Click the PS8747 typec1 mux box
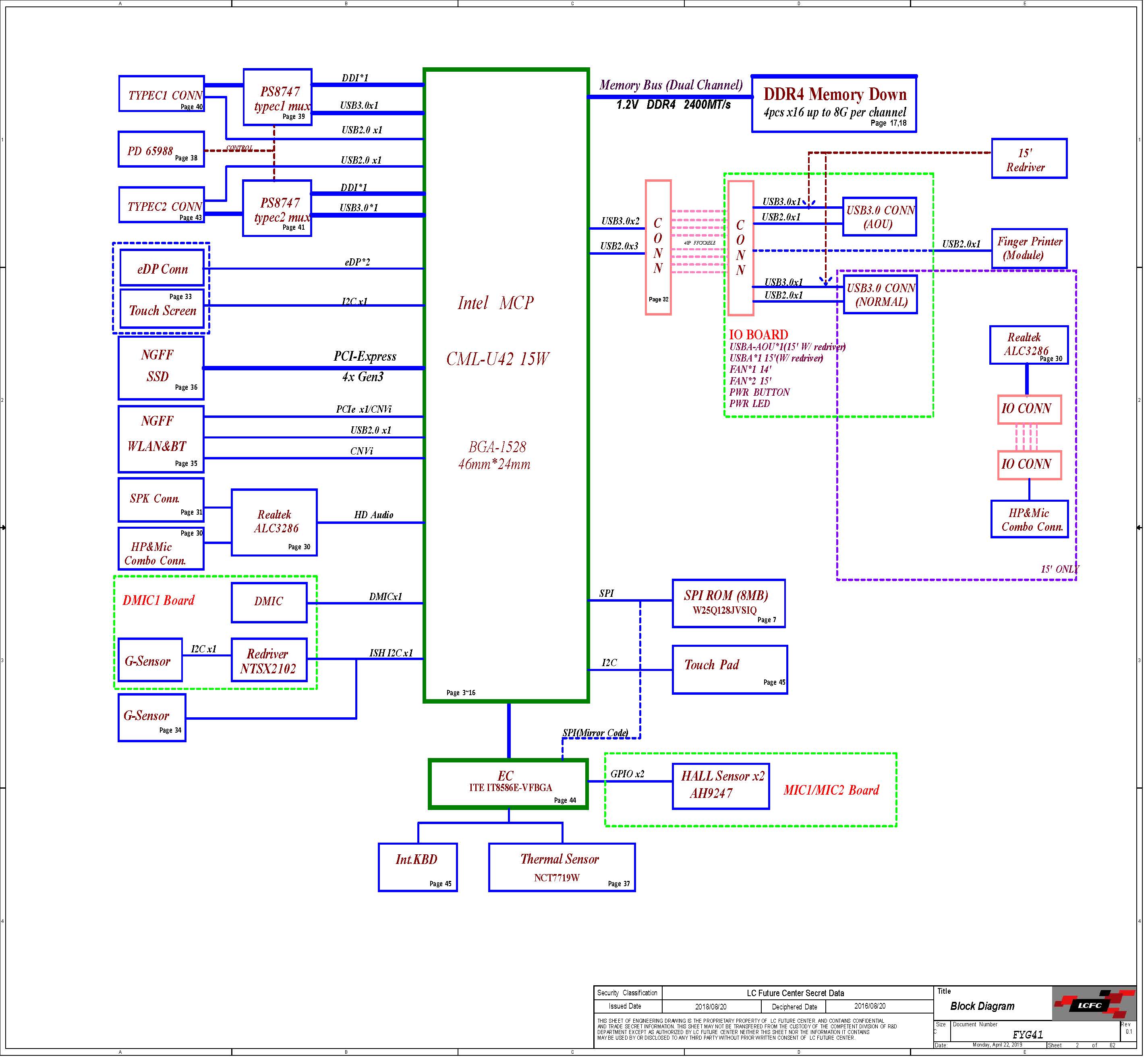The width and height of the screenshot is (1148, 1057). pyautogui.click(x=277, y=97)
